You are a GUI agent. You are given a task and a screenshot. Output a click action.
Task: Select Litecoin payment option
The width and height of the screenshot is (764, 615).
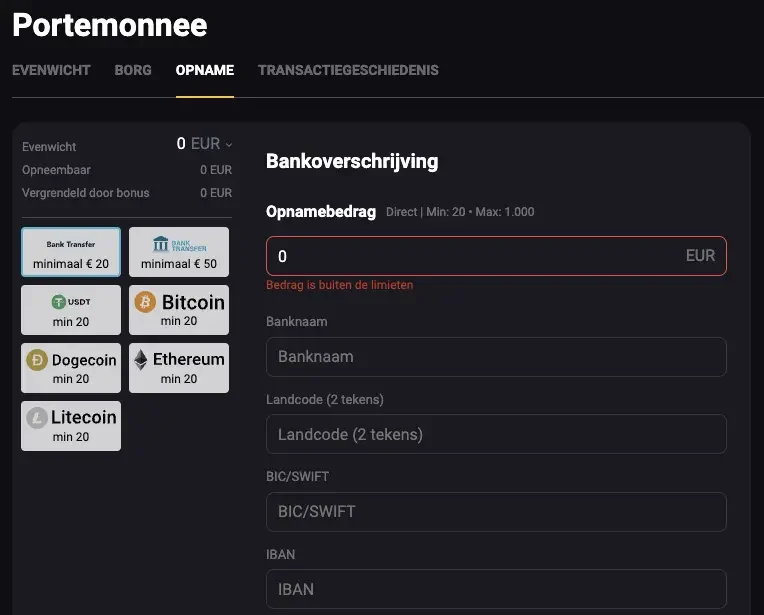(71, 426)
